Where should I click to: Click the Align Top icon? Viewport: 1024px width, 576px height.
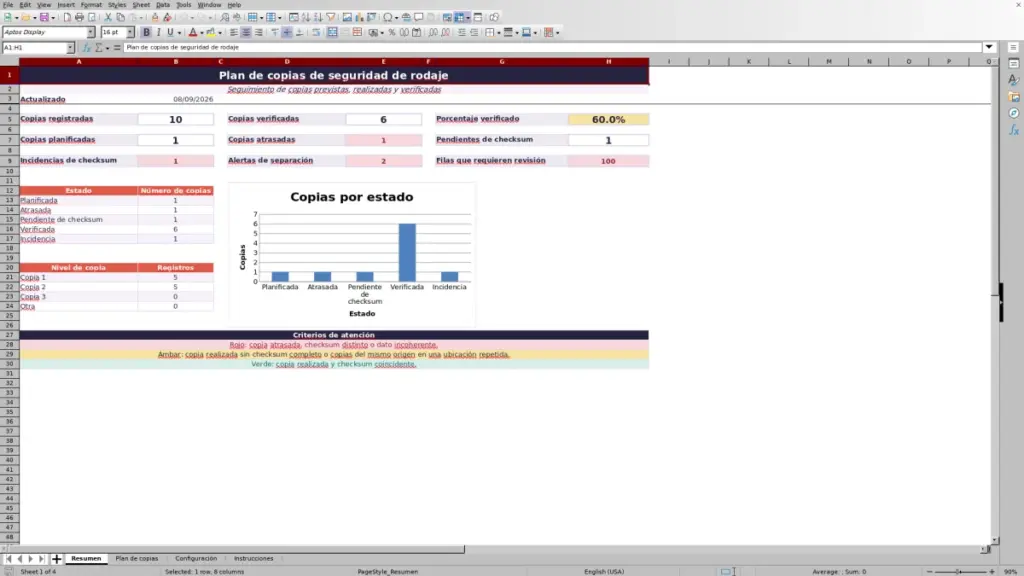tap(274, 32)
